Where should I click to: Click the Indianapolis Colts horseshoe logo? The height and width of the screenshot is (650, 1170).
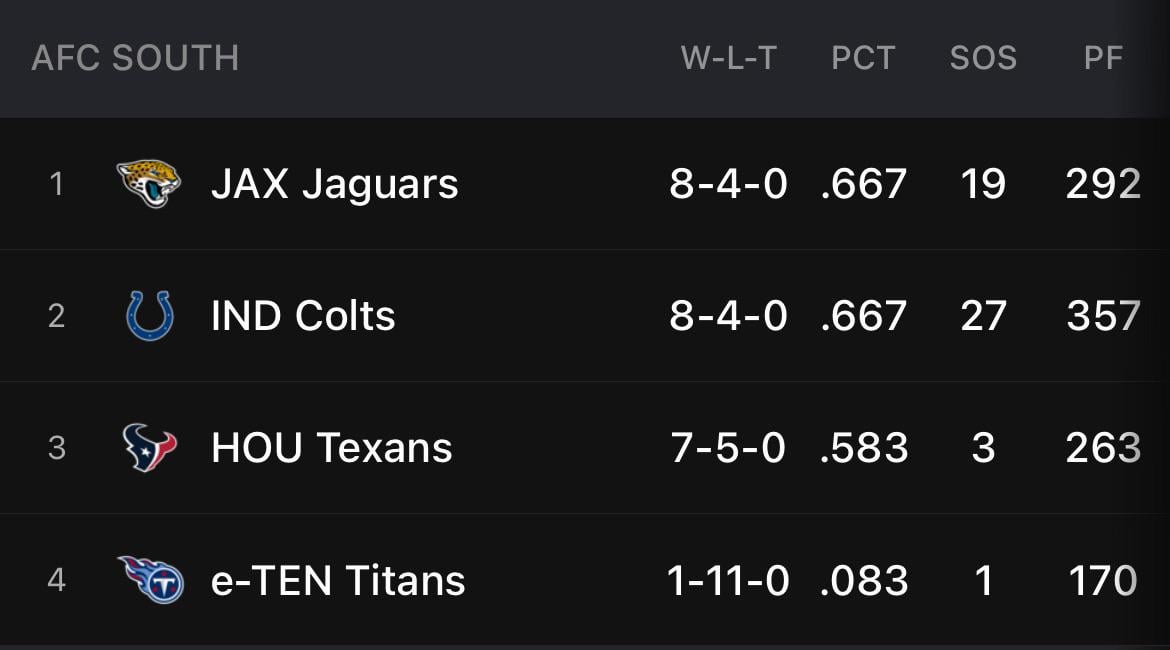click(148, 315)
